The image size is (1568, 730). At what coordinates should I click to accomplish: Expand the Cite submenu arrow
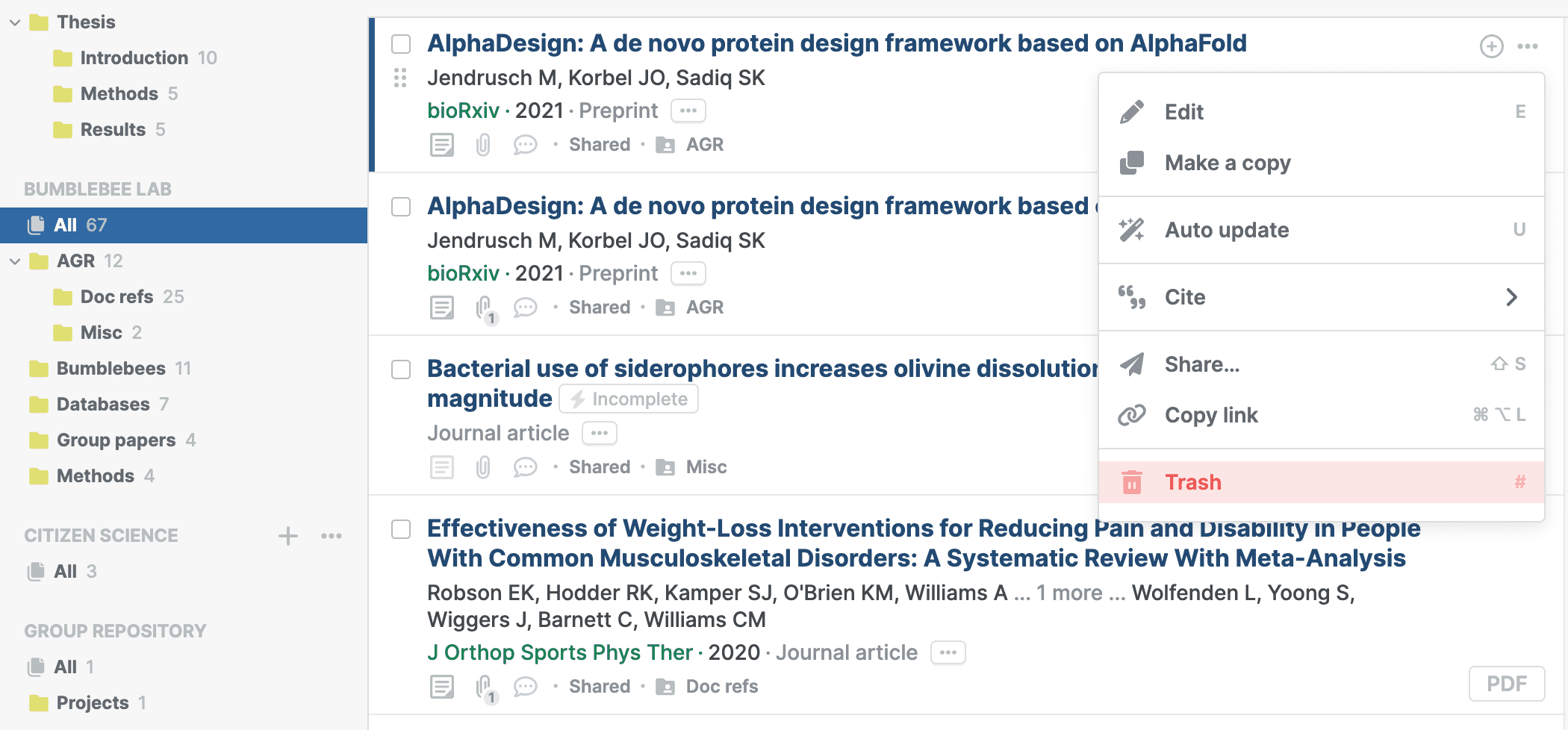1511,297
